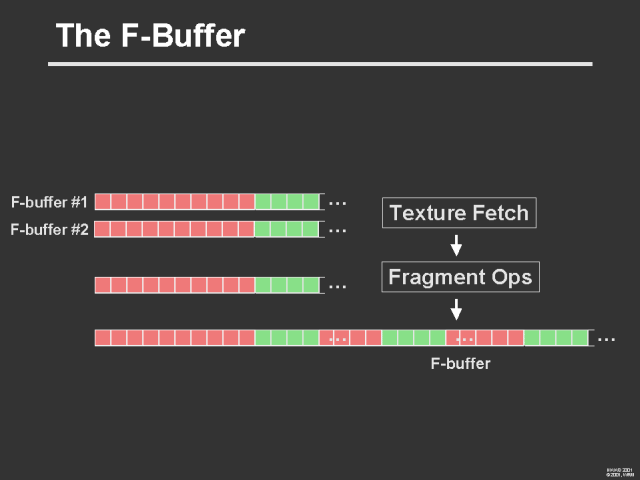Pick the green section of the unlabeled third strip
This screenshot has width=640, height=480.
[x=288, y=286]
